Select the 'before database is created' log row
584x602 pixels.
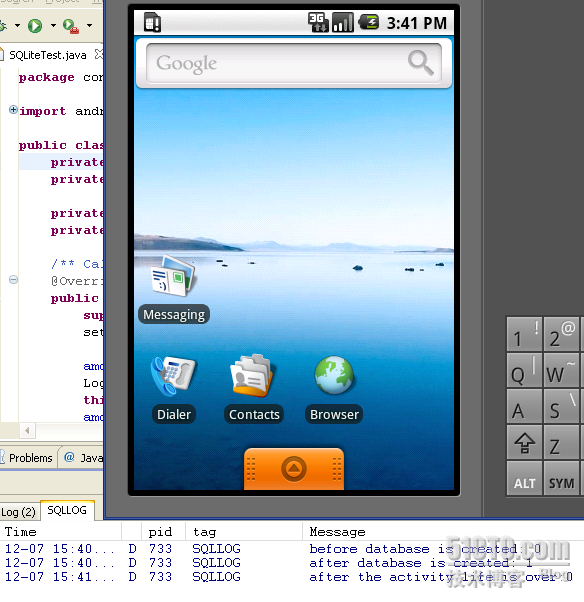coord(292,549)
